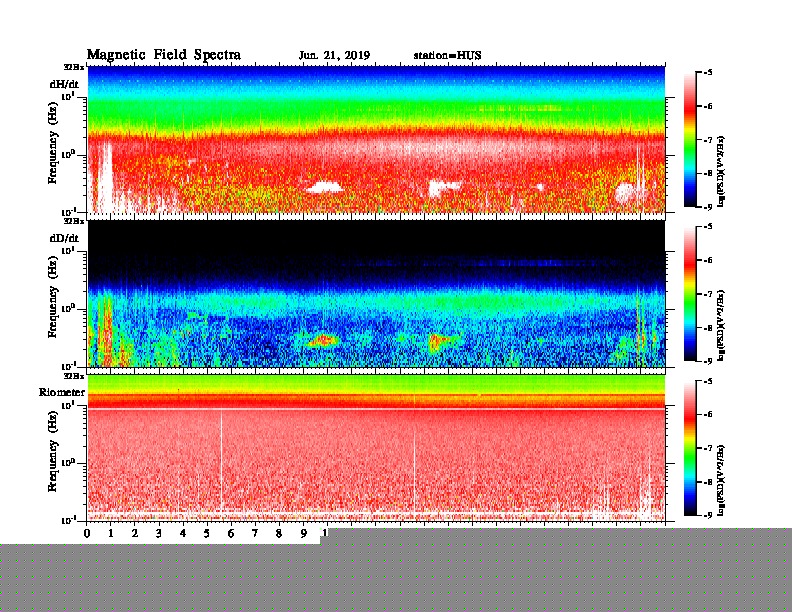This screenshot has width=792, height=612.
Task: Click the "-5" tick on the dH/dt colorbar
Action: click(708, 73)
